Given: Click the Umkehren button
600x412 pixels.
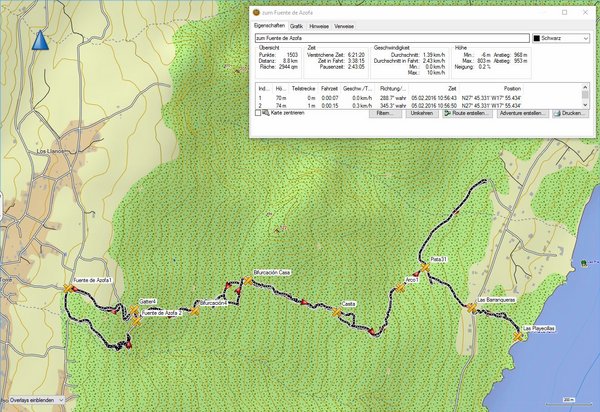Looking at the screenshot, I should 421,114.
